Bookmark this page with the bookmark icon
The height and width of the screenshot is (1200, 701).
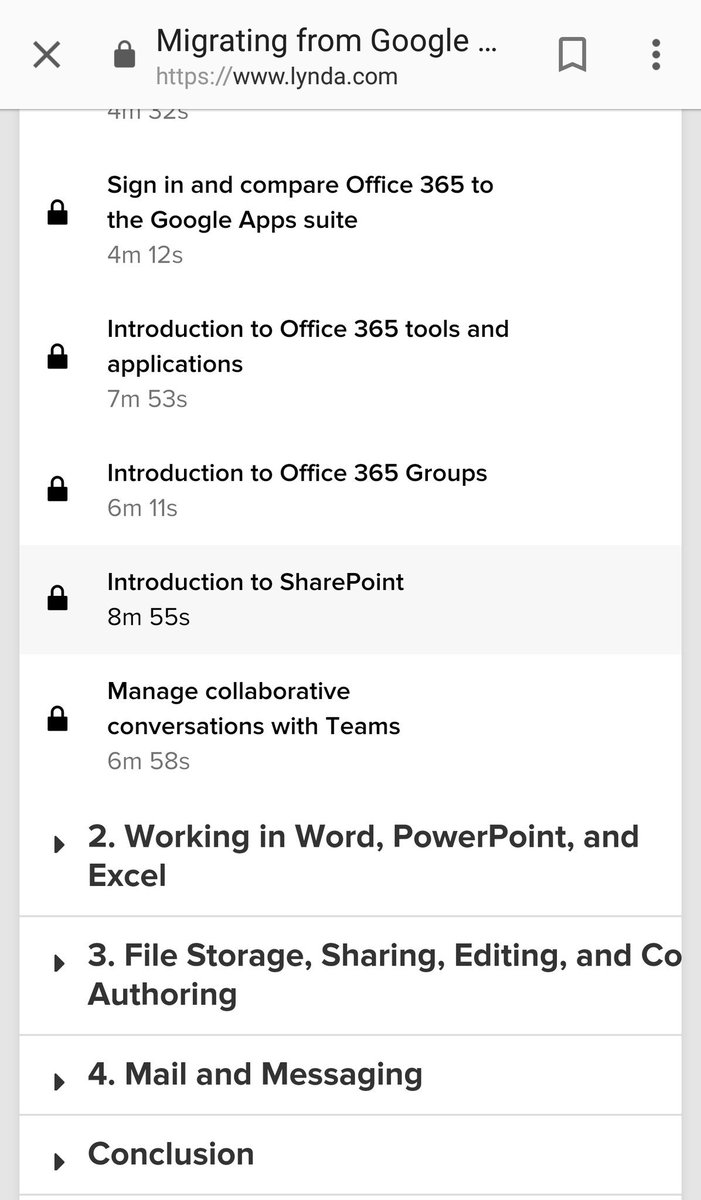point(571,55)
